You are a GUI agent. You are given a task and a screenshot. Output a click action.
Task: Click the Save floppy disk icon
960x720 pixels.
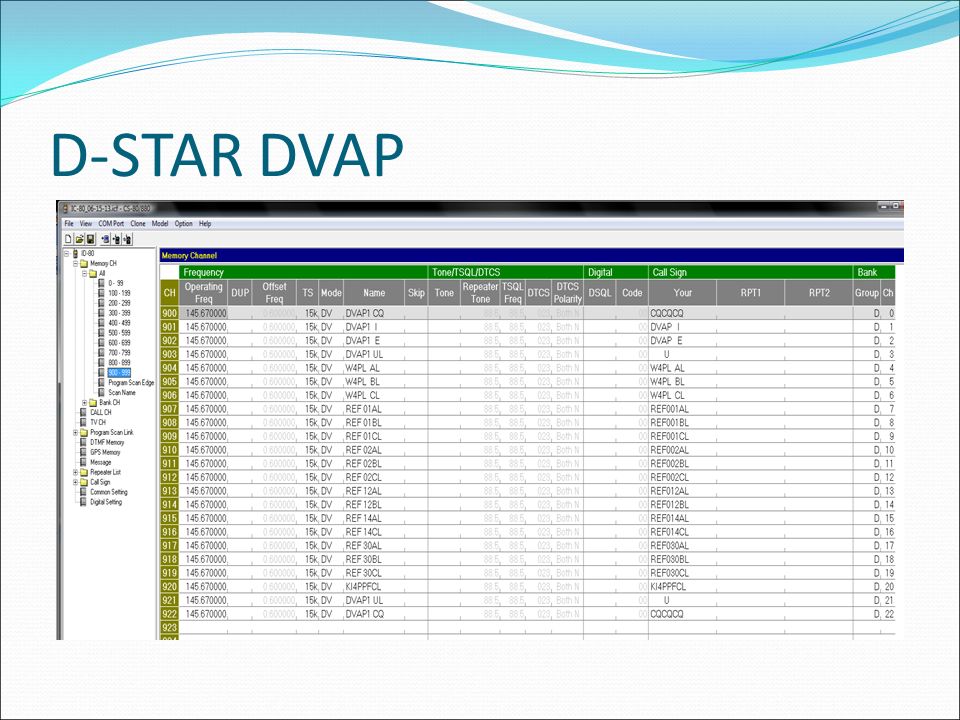[91, 239]
